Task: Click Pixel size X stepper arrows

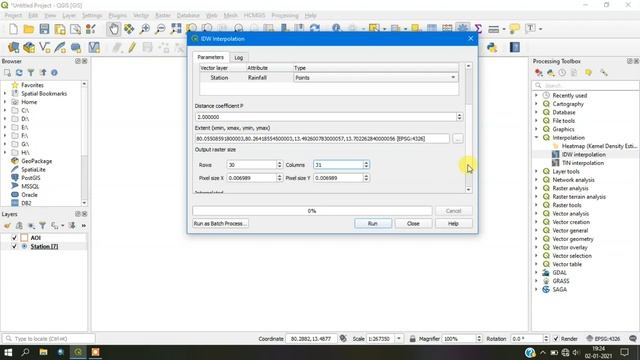Action: [280, 178]
